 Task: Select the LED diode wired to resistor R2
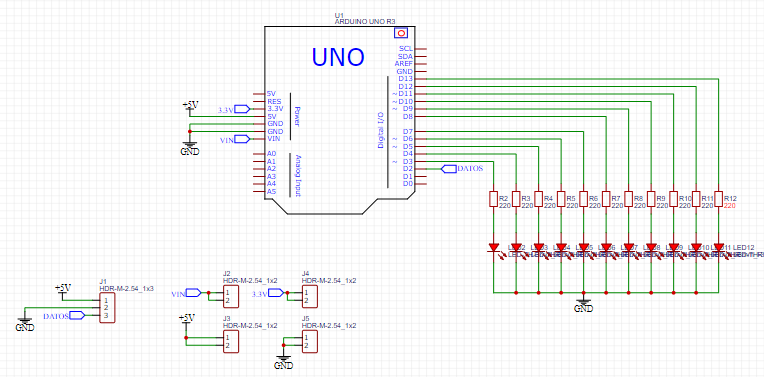click(493, 248)
